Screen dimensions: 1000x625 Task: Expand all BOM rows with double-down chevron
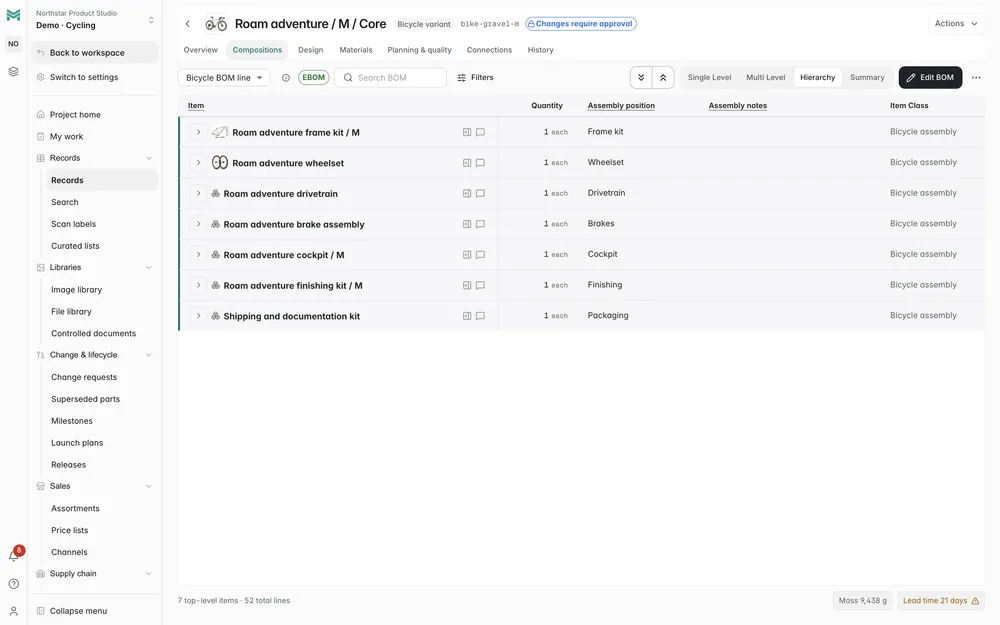coord(641,77)
